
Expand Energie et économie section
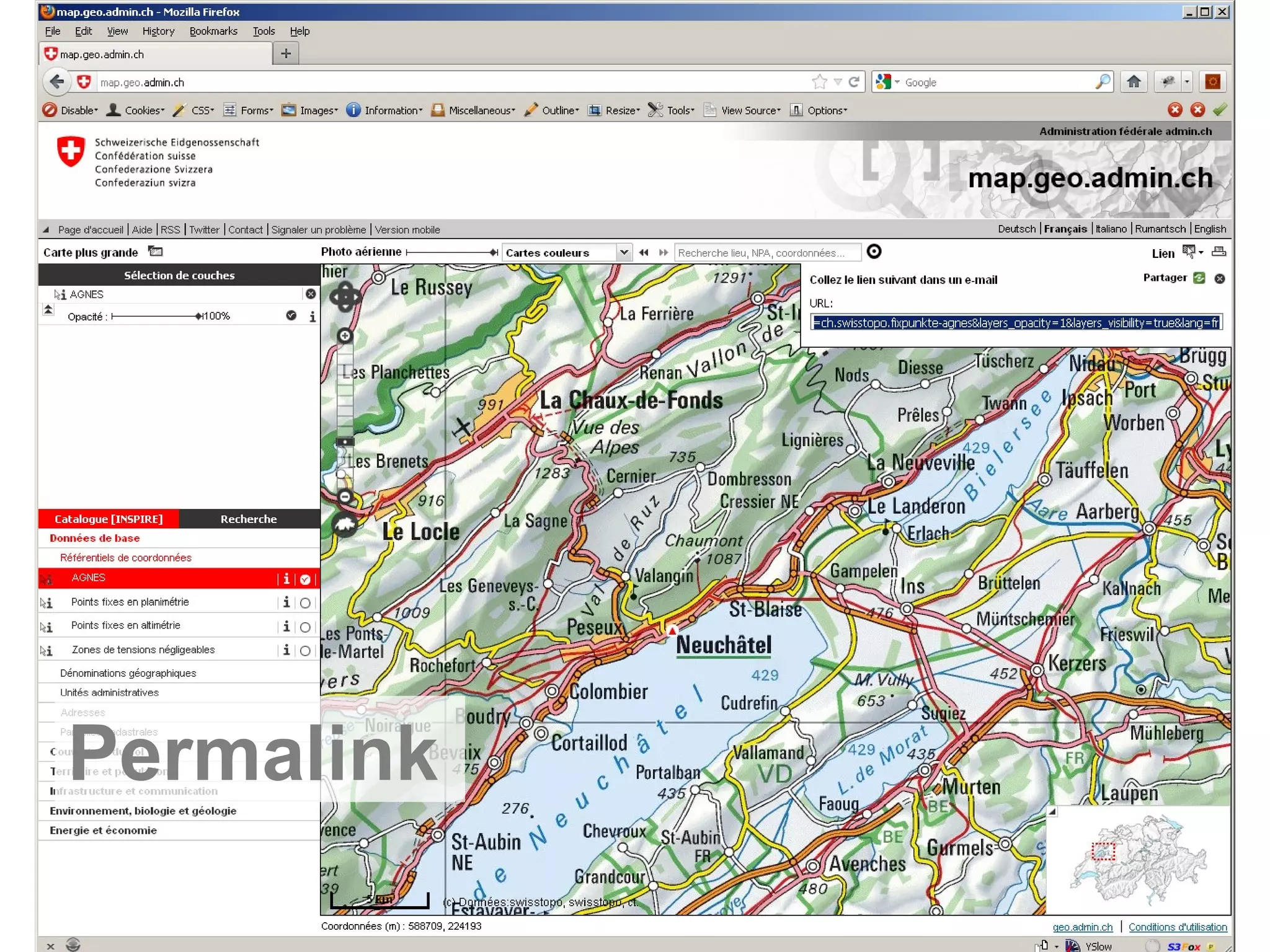tap(103, 830)
